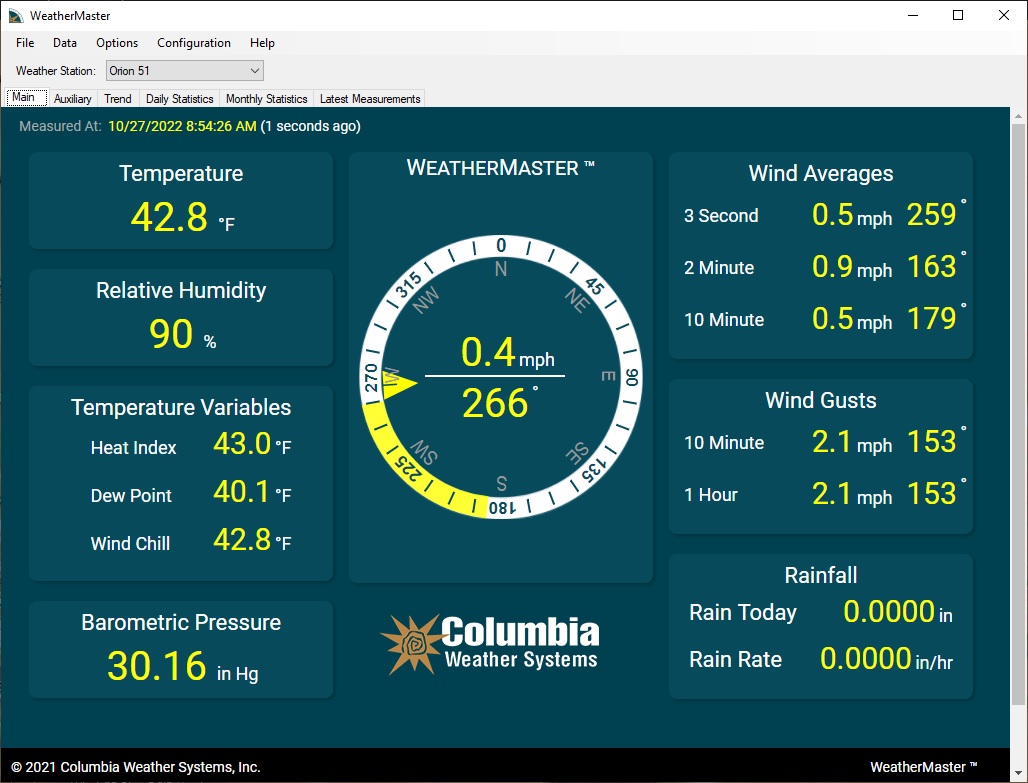Click the Wind Gusts heading
This screenshot has height=783, width=1028.
coord(821,400)
